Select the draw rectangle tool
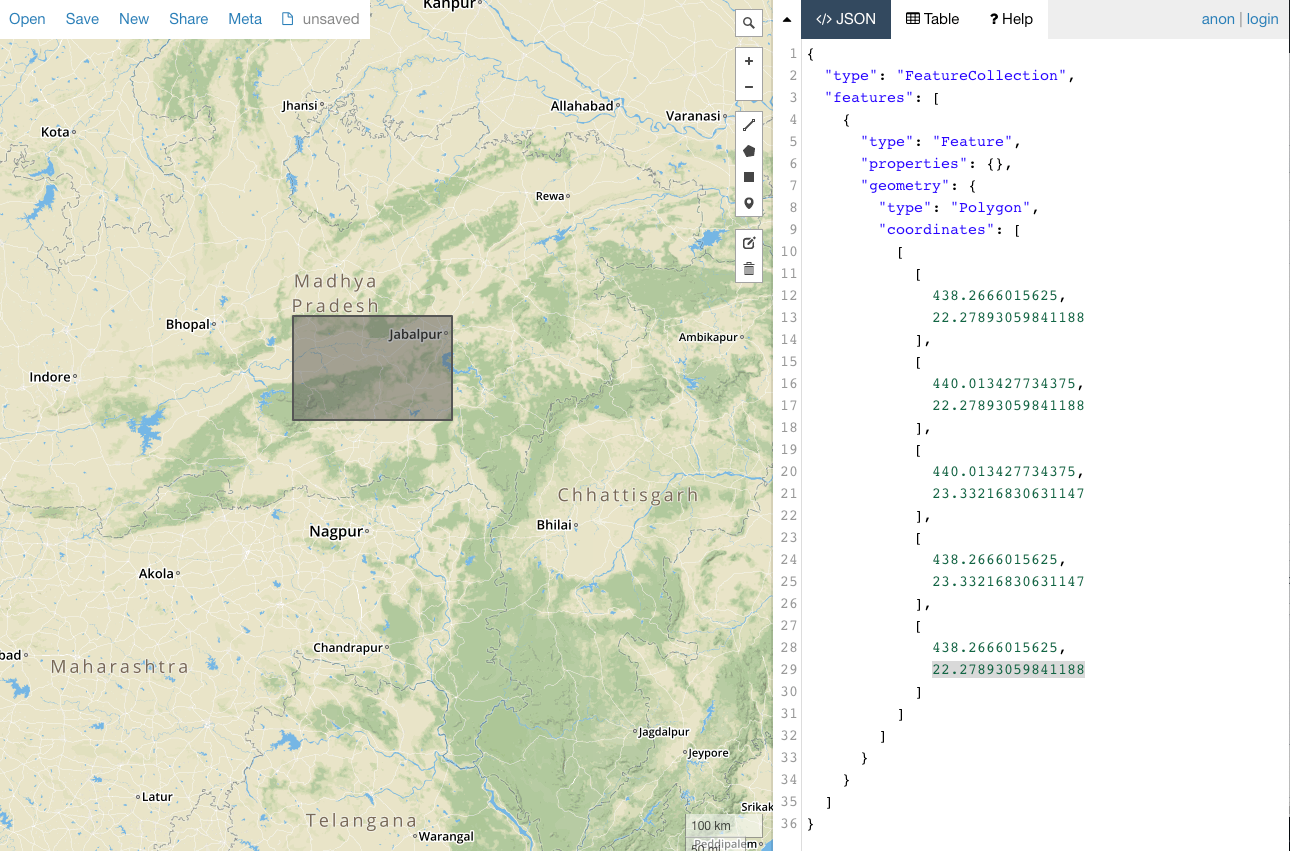The width and height of the screenshot is (1290, 851). pyautogui.click(x=749, y=177)
